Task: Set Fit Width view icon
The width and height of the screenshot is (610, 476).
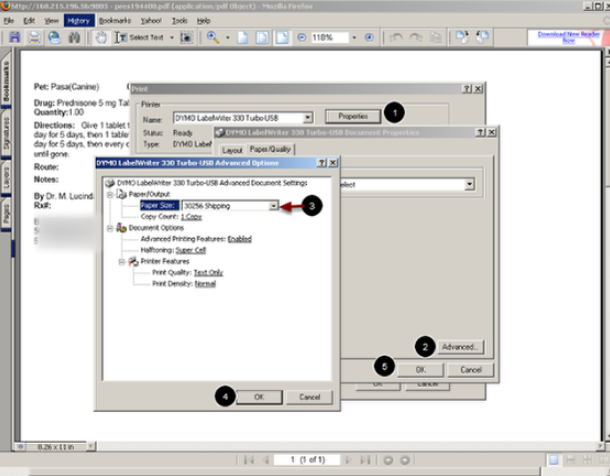Action: (x=282, y=37)
